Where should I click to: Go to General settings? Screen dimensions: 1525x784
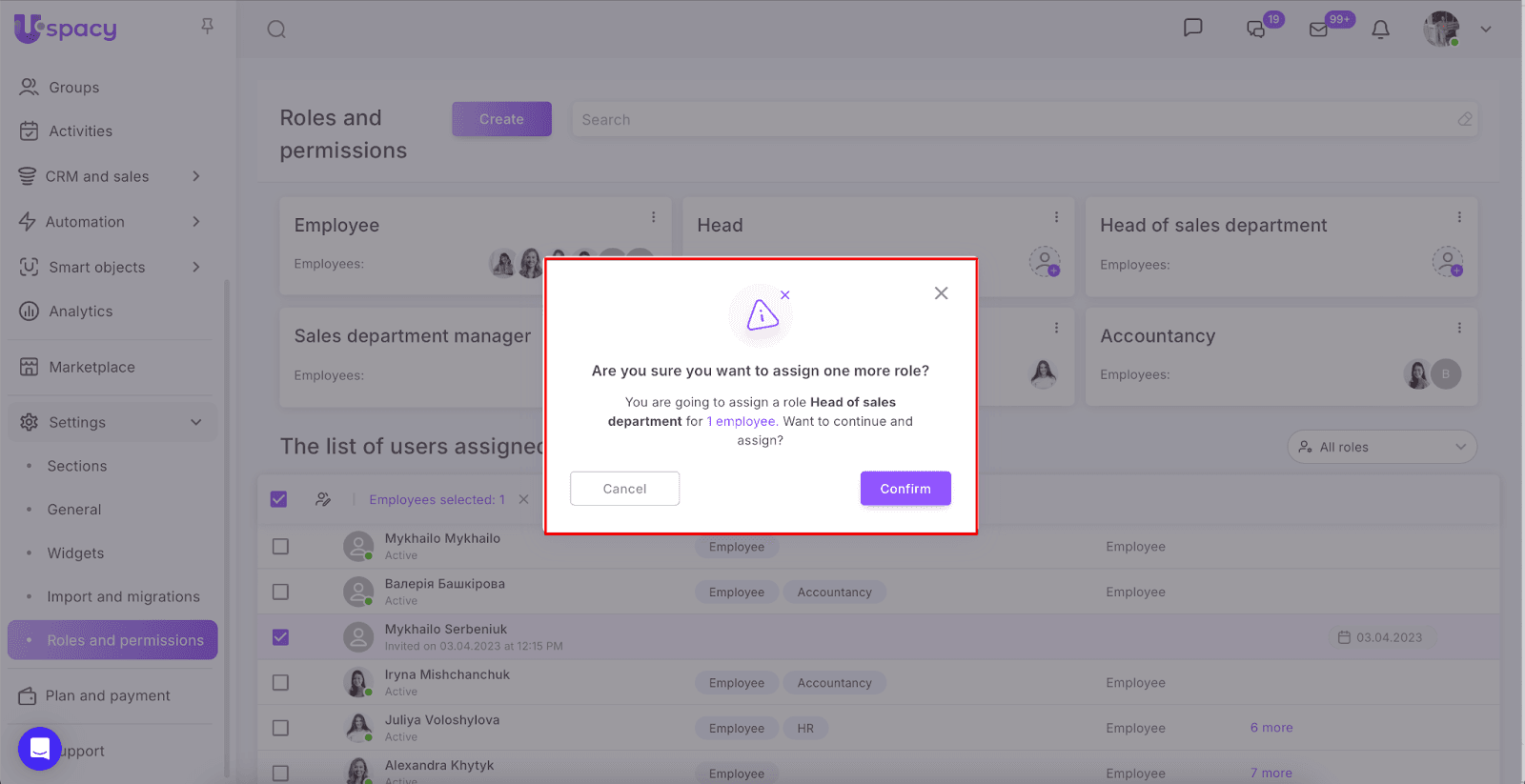point(74,510)
